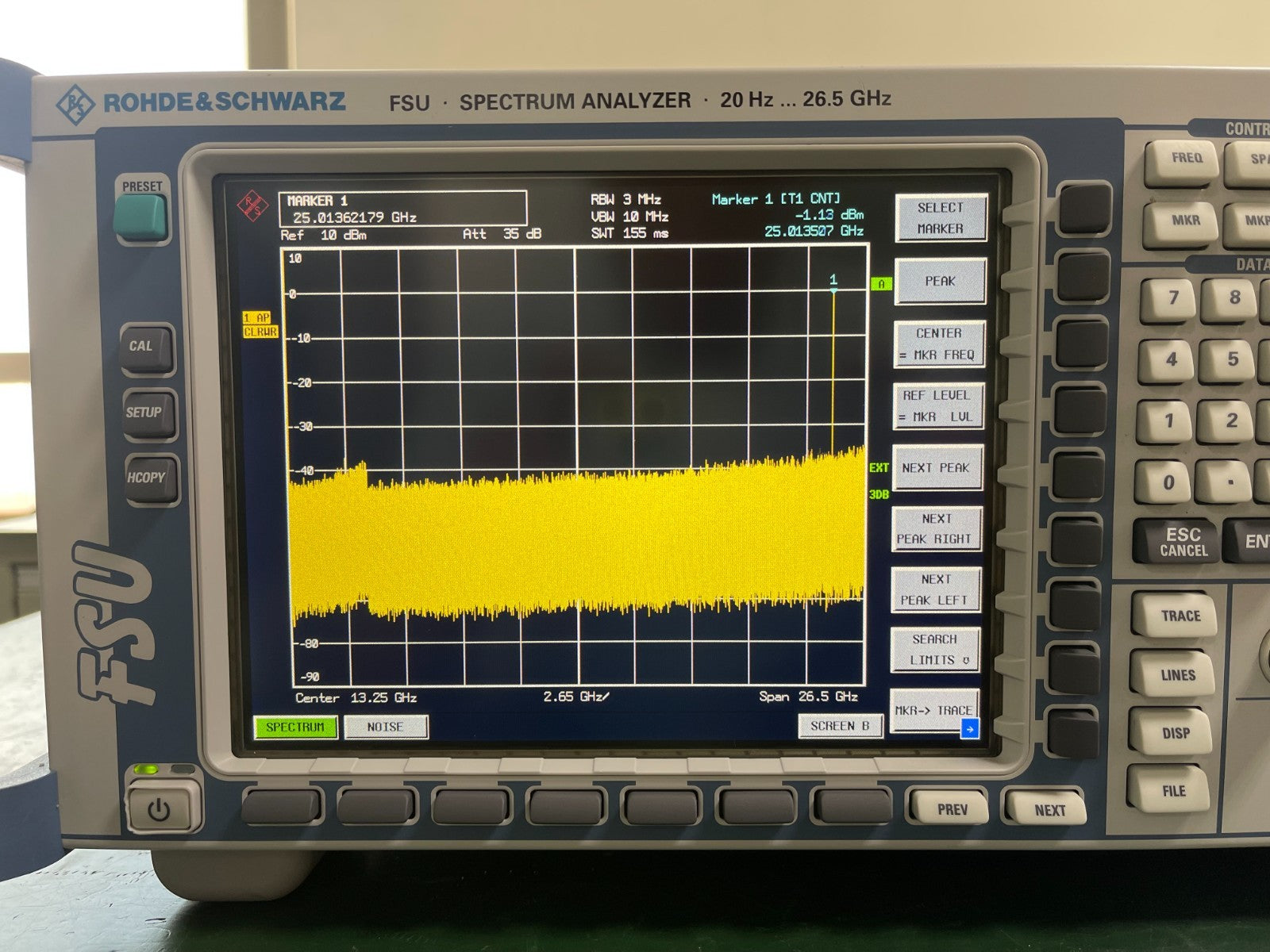
Task: Push the bottom hotkey below NOISE
Action: (378, 805)
